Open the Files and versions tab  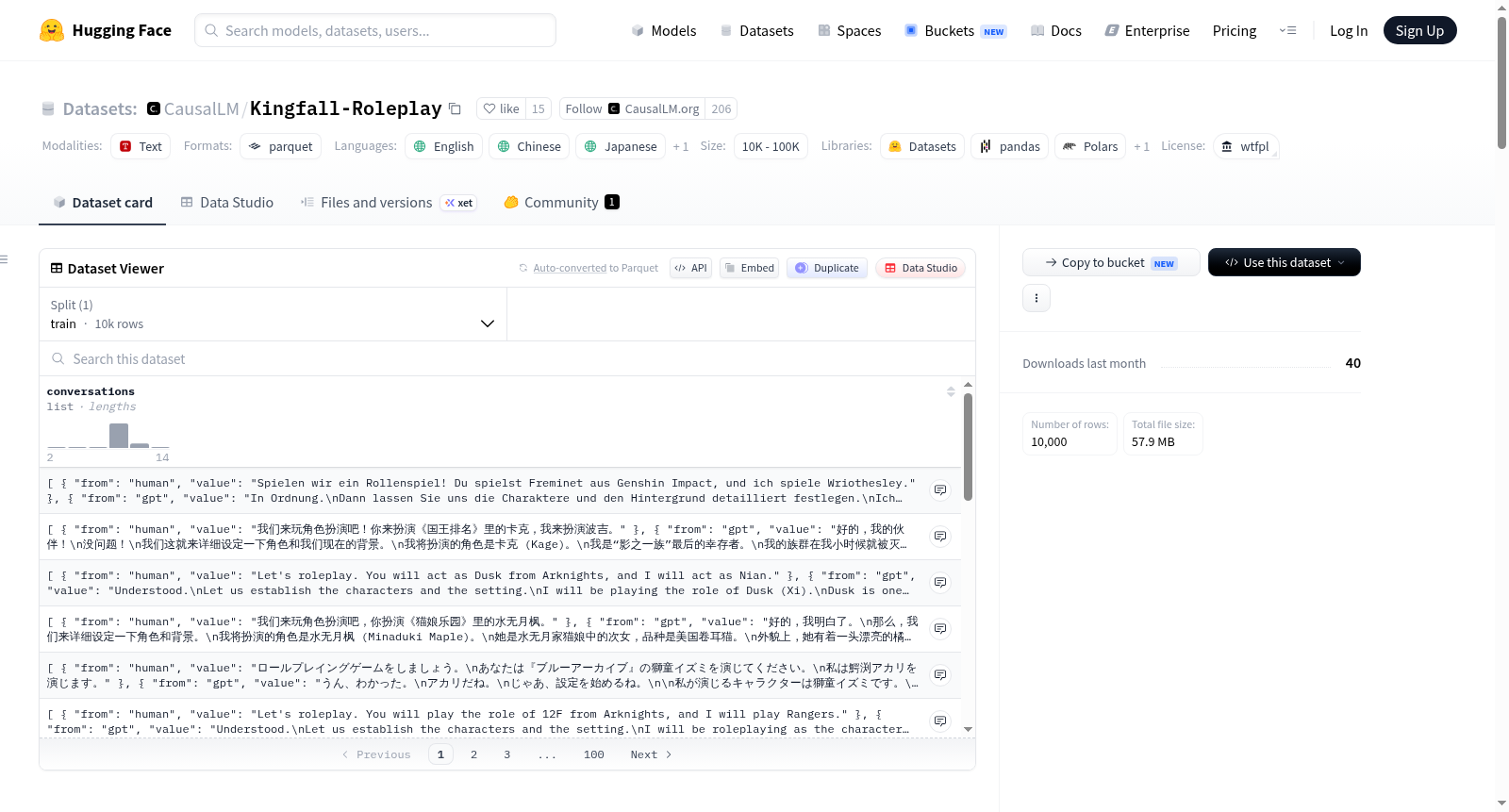tap(388, 203)
